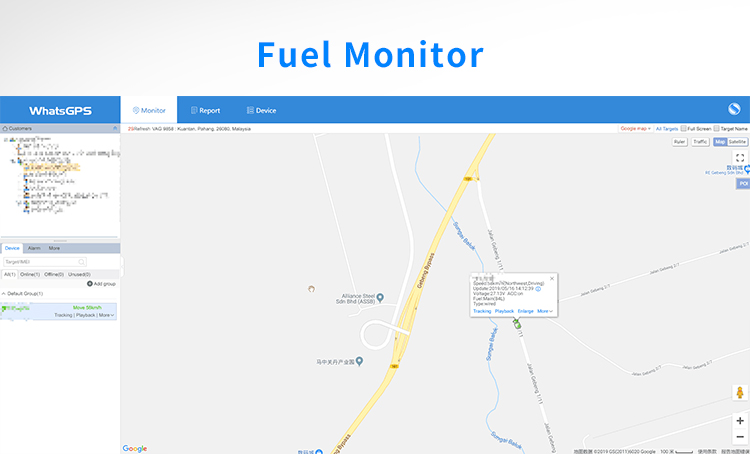The height and width of the screenshot is (454, 750).
Task: Open Street View pegman icon
Action: [x=740, y=393]
